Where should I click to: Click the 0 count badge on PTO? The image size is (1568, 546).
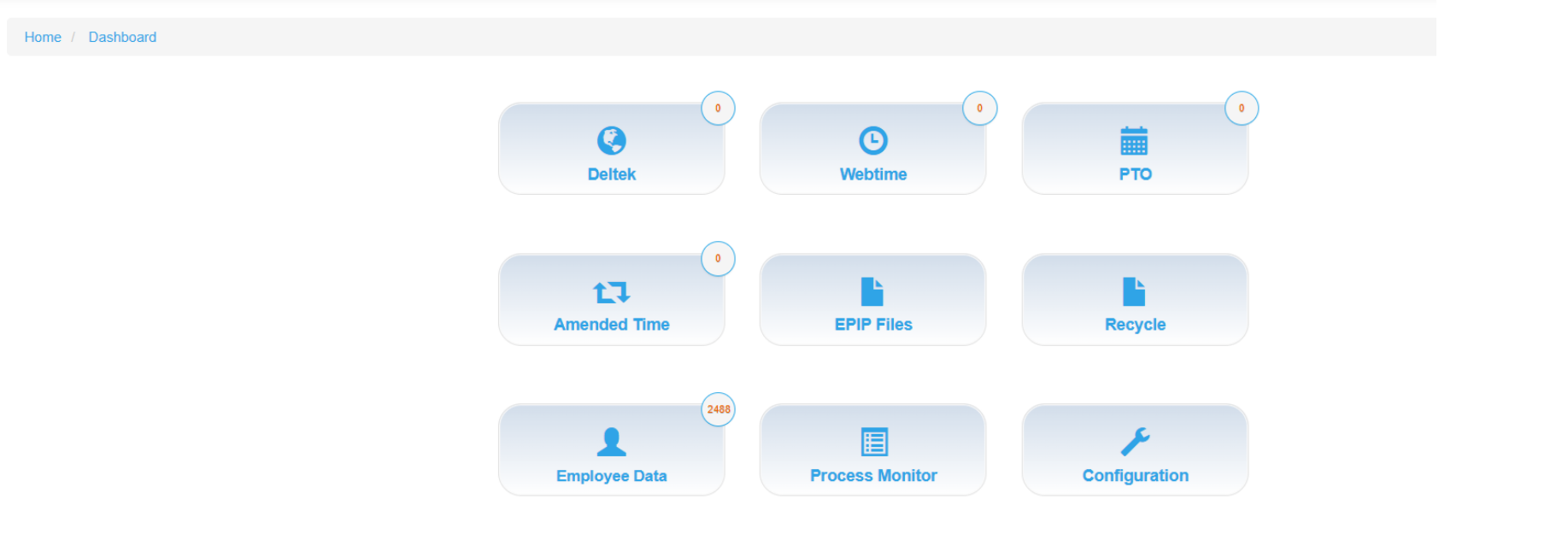1241,109
